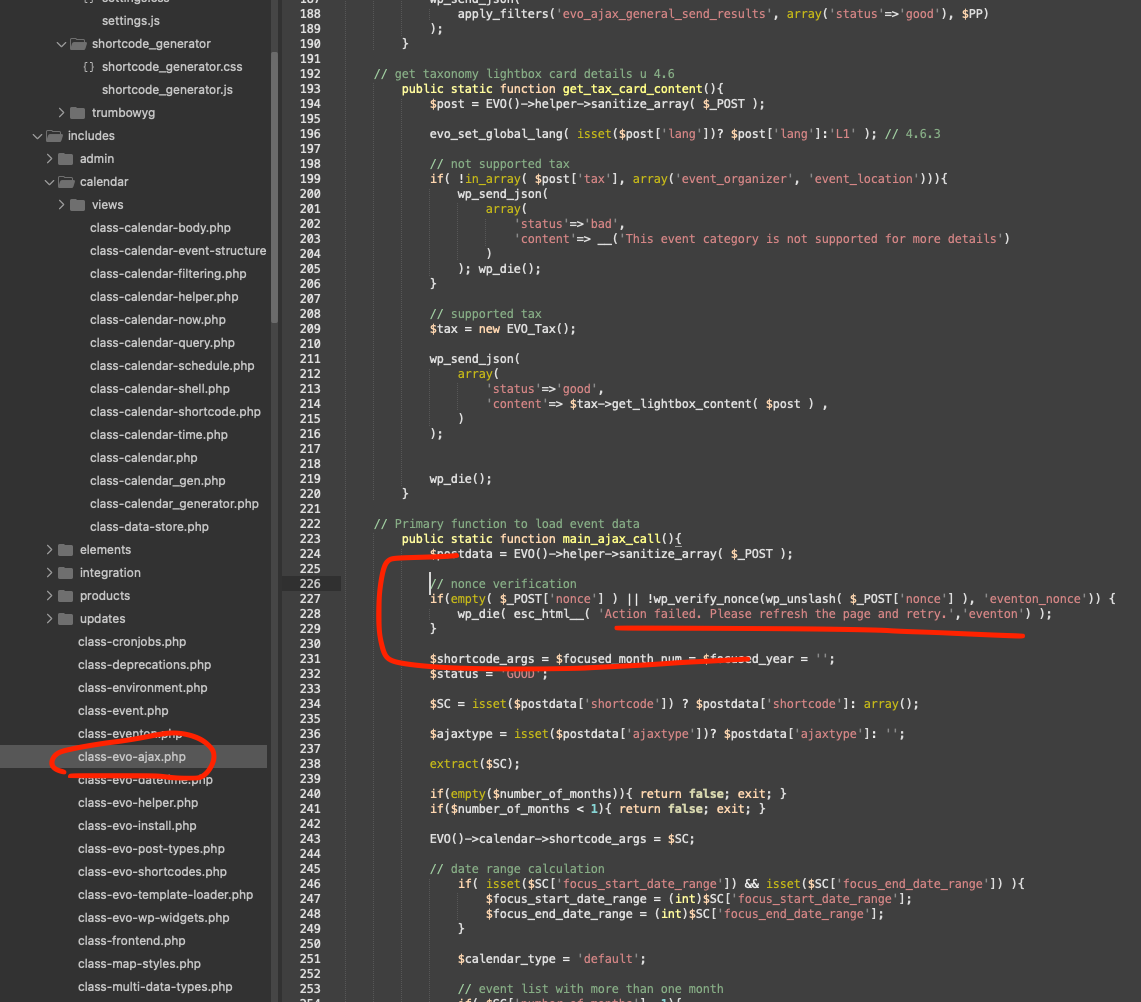
Task: Open class-multi-data-types.php
Action: pyautogui.click(x=155, y=987)
